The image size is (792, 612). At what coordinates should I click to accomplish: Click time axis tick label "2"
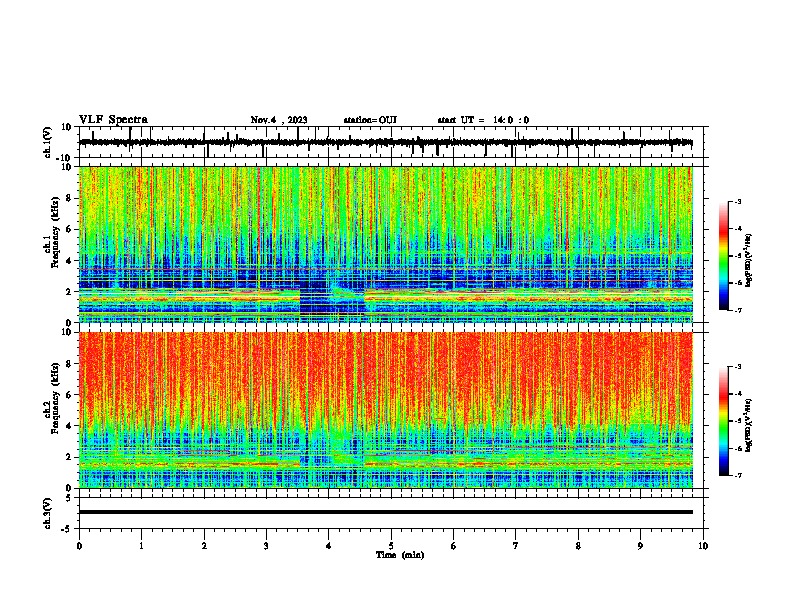[204, 546]
